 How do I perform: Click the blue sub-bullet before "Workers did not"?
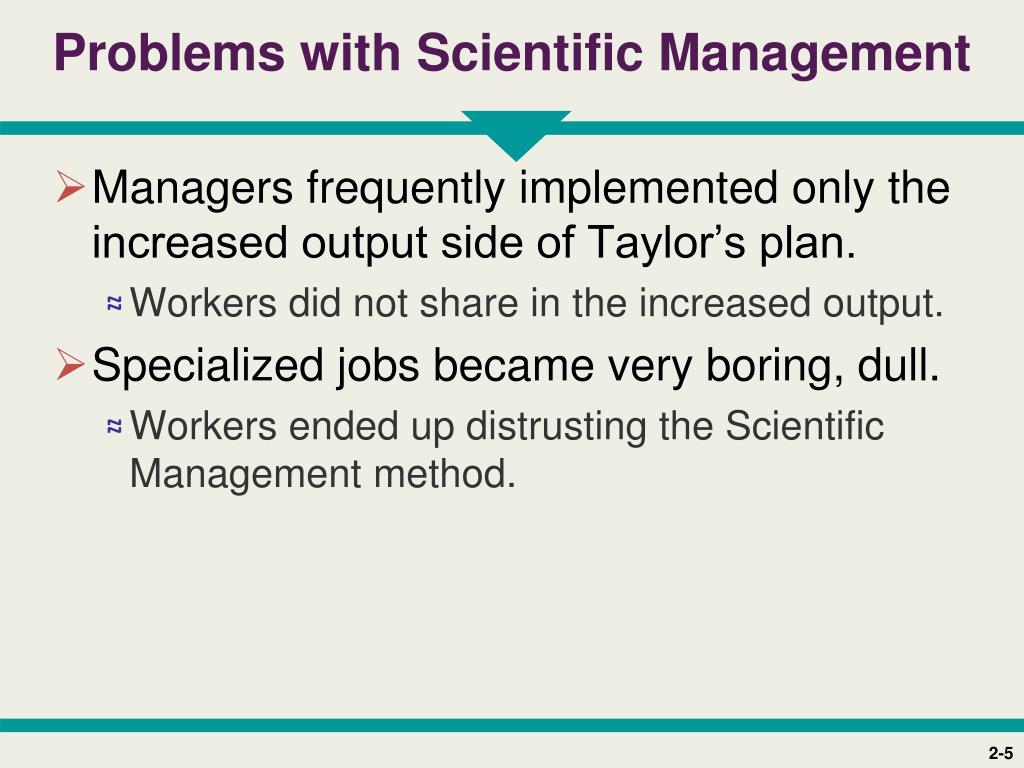click(115, 303)
